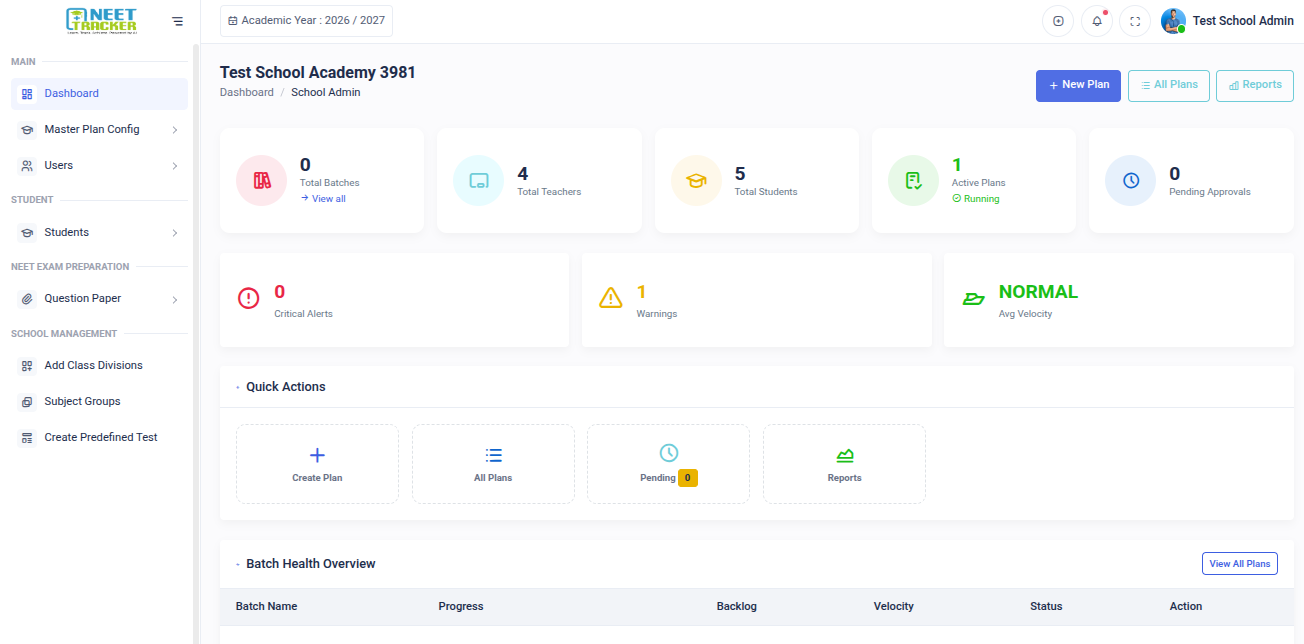This screenshot has width=1304, height=644.
Task: Click the Pending clock icon in Quick Actions
Action: click(669, 453)
